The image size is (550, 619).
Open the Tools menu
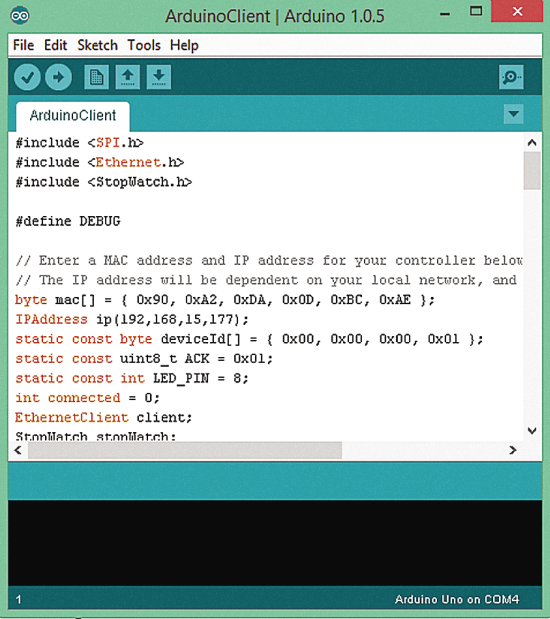pos(144,45)
